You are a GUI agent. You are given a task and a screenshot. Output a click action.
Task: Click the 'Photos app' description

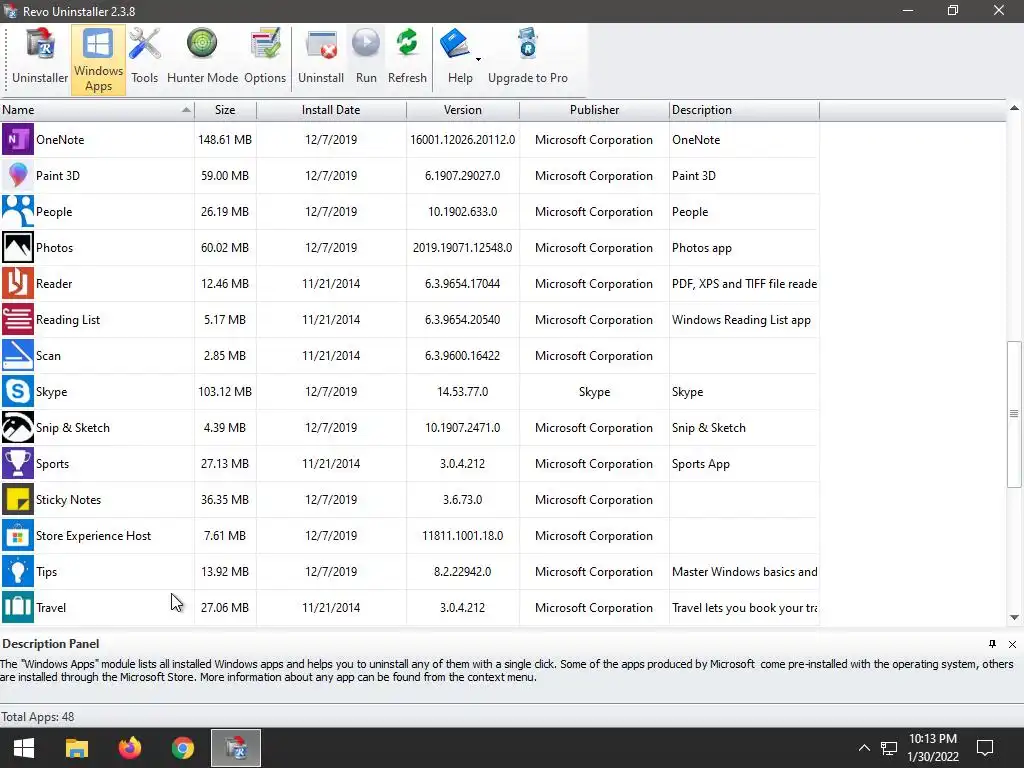tap(701, 248)
